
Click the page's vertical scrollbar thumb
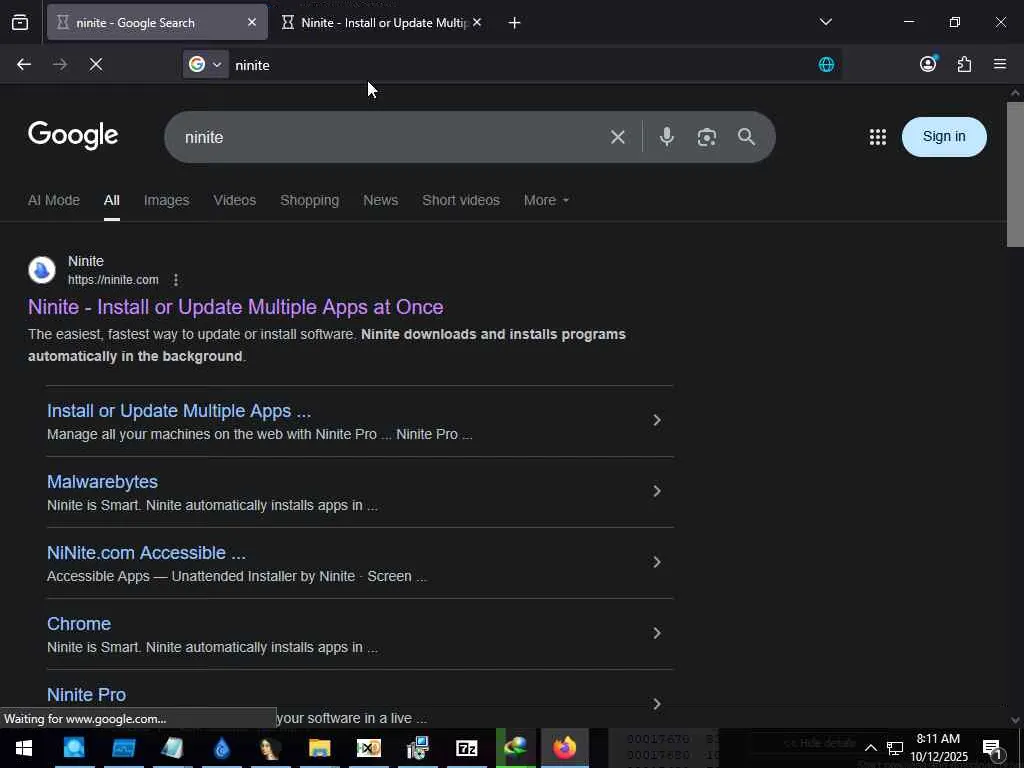click(1015, 174)
